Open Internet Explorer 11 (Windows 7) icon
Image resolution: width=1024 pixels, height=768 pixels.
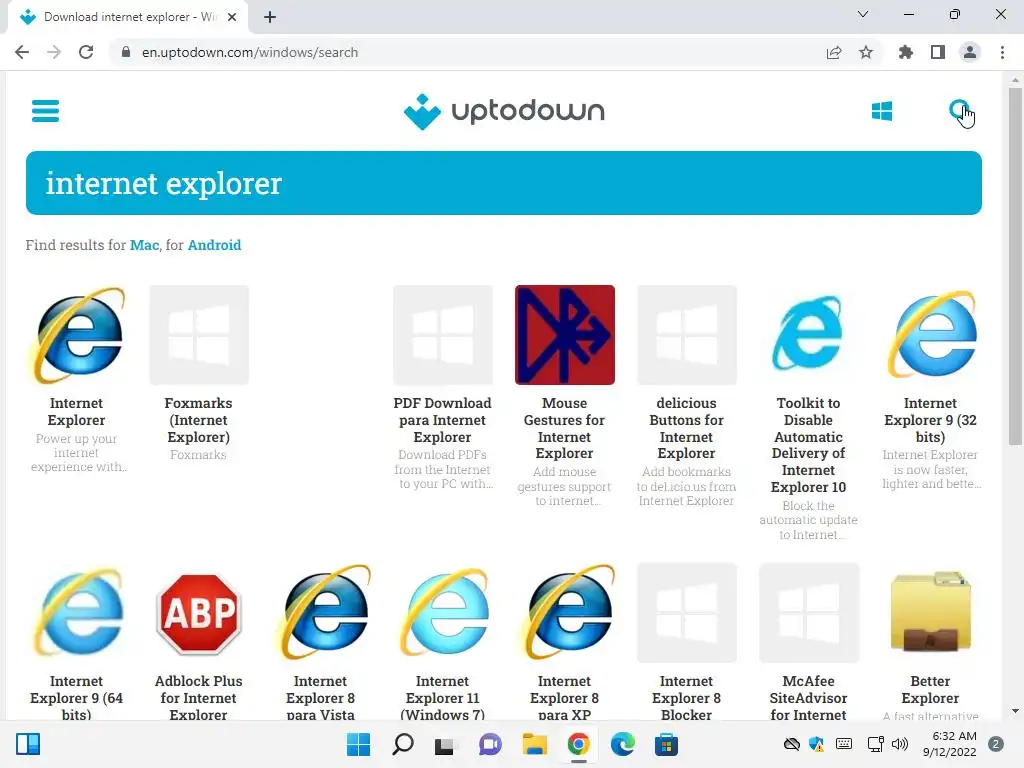coord(443,613)
